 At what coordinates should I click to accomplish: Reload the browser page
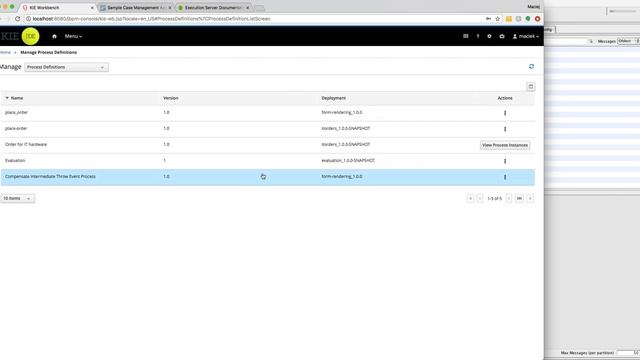tap(17, 19)
